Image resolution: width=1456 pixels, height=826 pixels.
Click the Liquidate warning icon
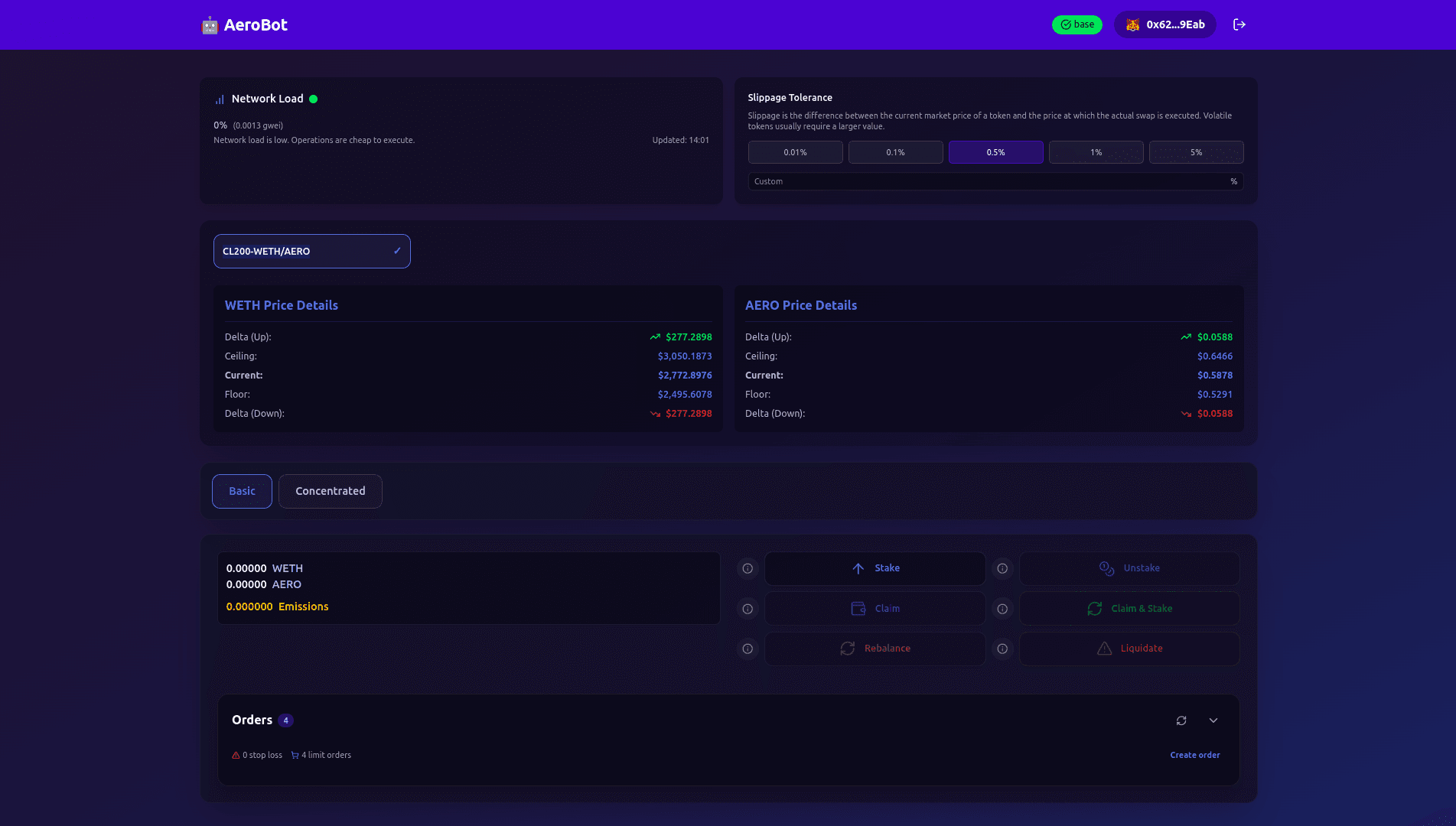click(x=1104, y=648)
